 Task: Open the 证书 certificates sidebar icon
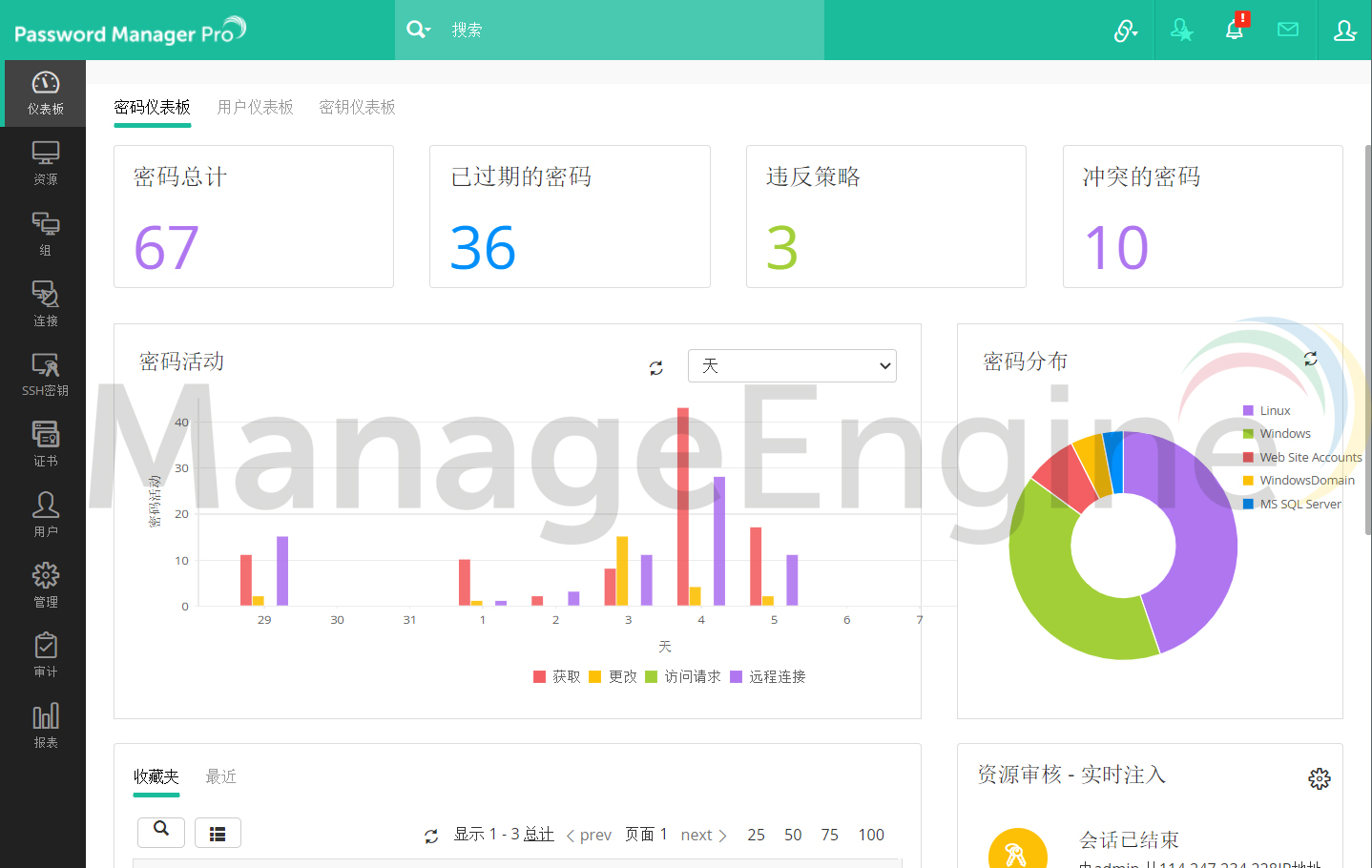coord(45,444)
